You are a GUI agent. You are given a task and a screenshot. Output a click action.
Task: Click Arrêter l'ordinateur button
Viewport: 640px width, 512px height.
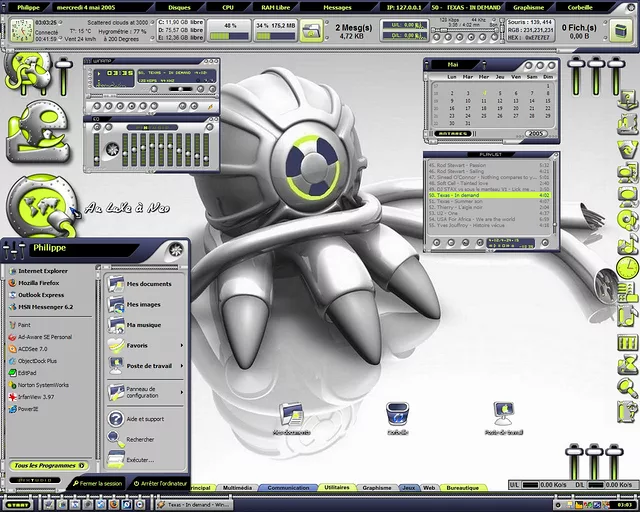[159, 483]
